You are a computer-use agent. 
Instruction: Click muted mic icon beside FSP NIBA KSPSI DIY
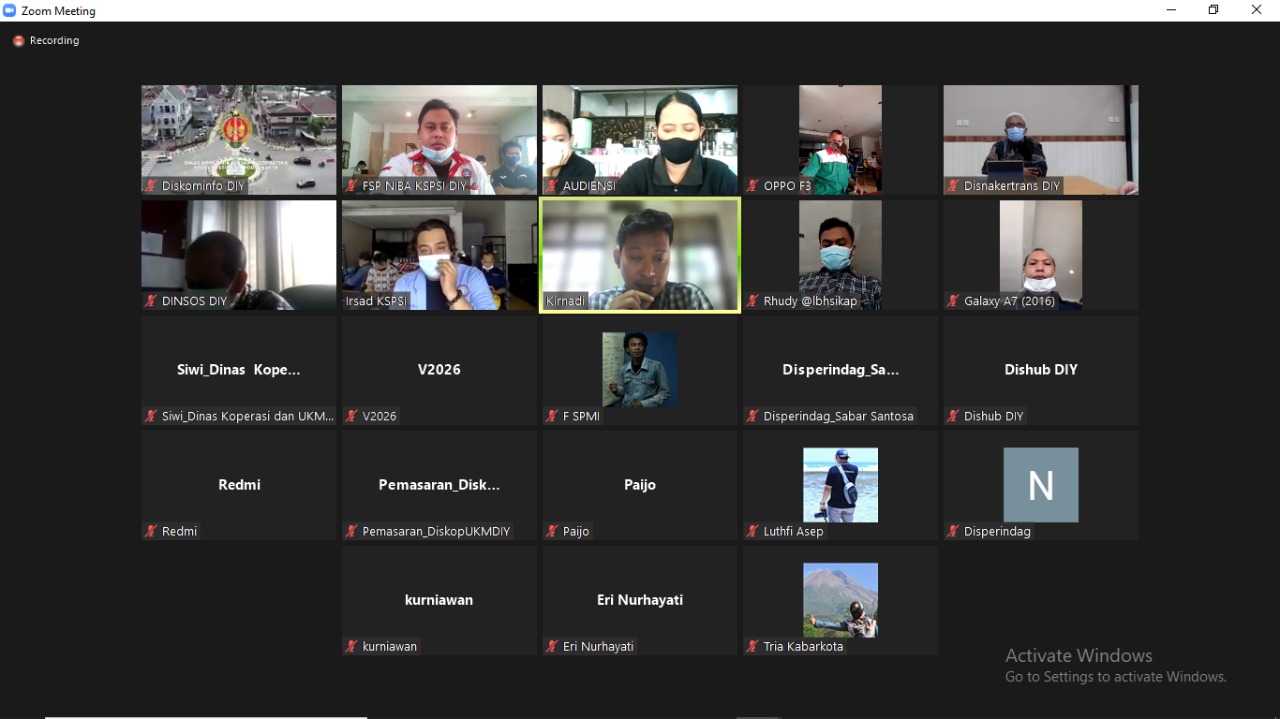(352, 186)
